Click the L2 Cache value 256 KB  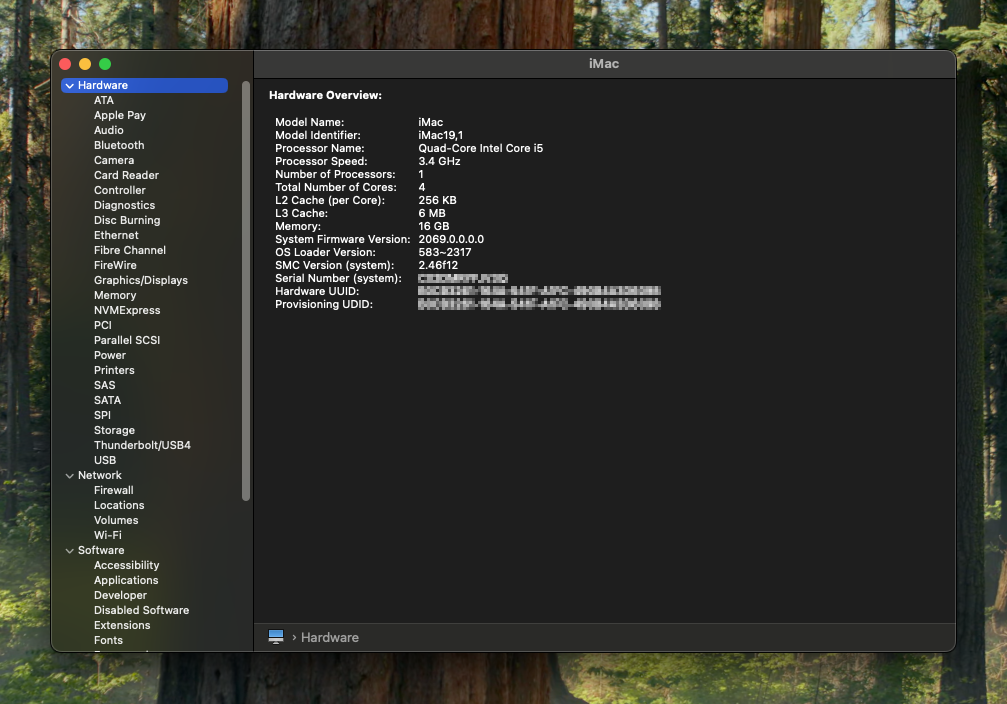(x=437, y=200)
